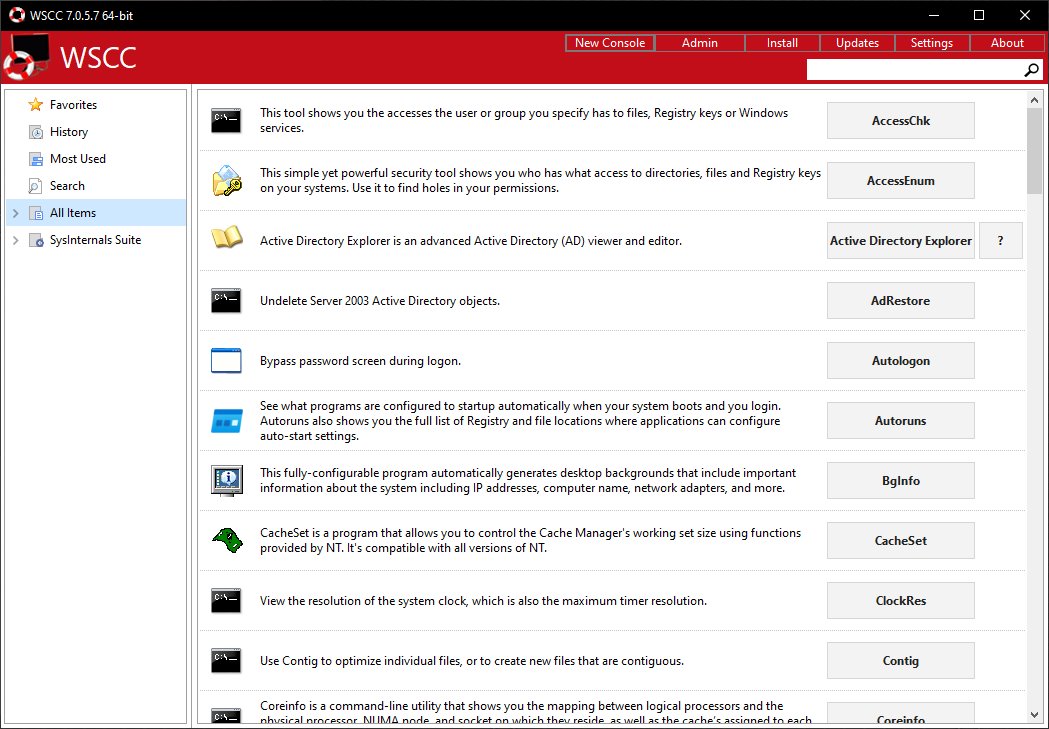Viewport: 1049px width, 729px height.
Task: Click the AccessChk console icon
Action: (226, 120)
